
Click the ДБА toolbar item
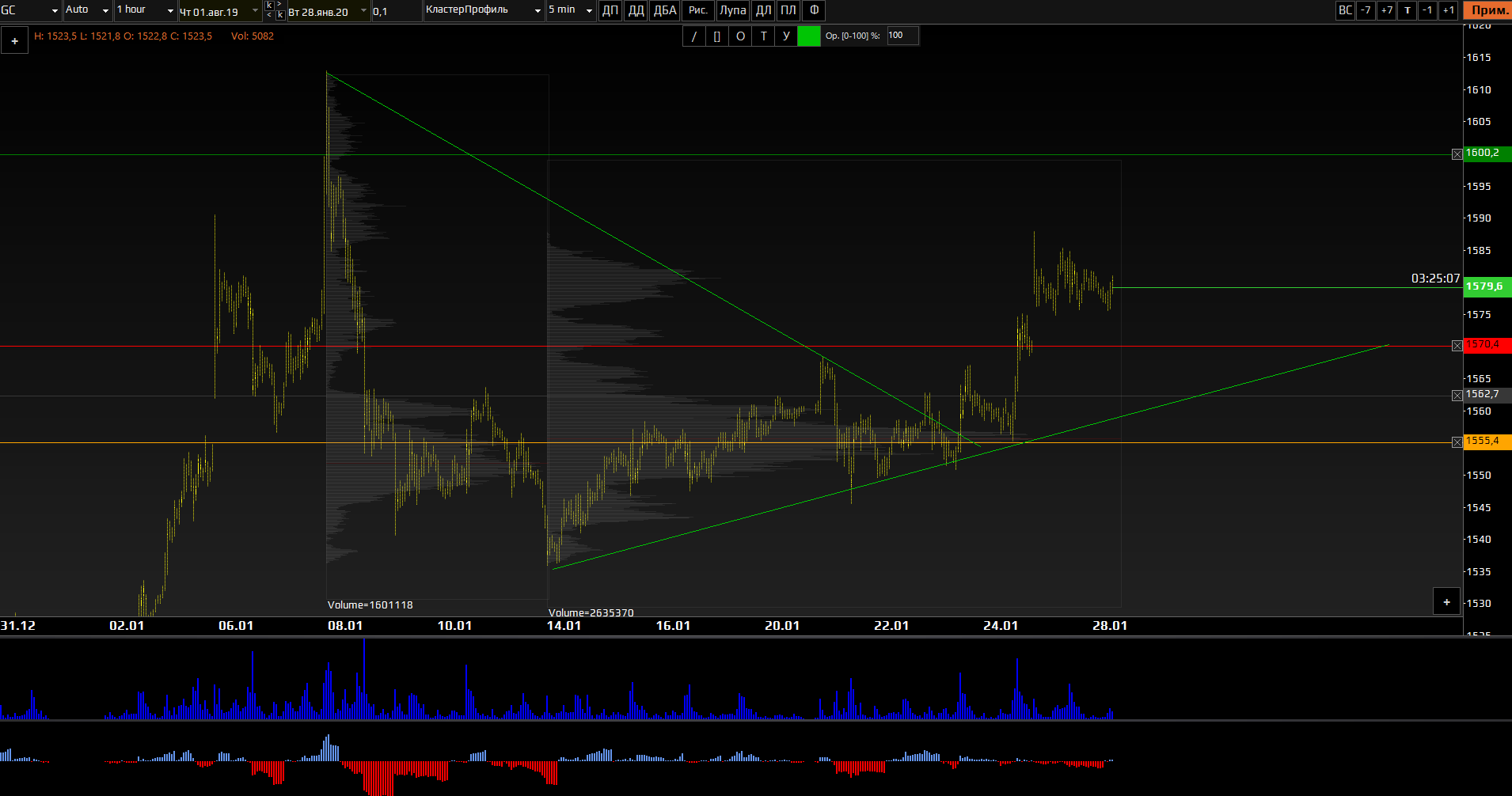[x=664, y=10]
